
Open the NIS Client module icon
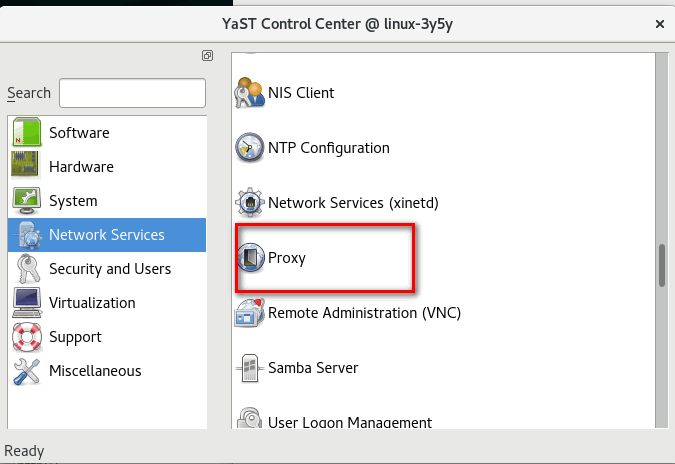[249, 93]
